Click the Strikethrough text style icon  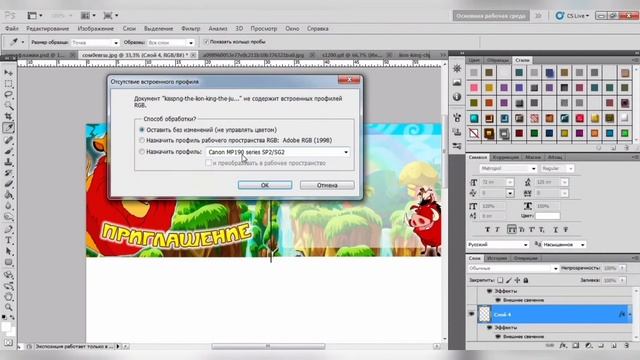tap(566, 230)
